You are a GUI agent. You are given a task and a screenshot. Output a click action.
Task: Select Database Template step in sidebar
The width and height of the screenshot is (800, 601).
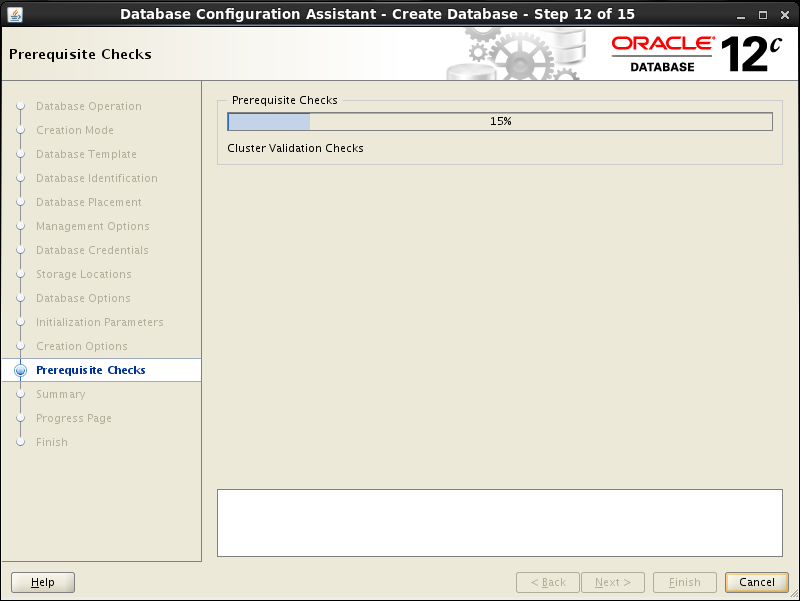86,154
